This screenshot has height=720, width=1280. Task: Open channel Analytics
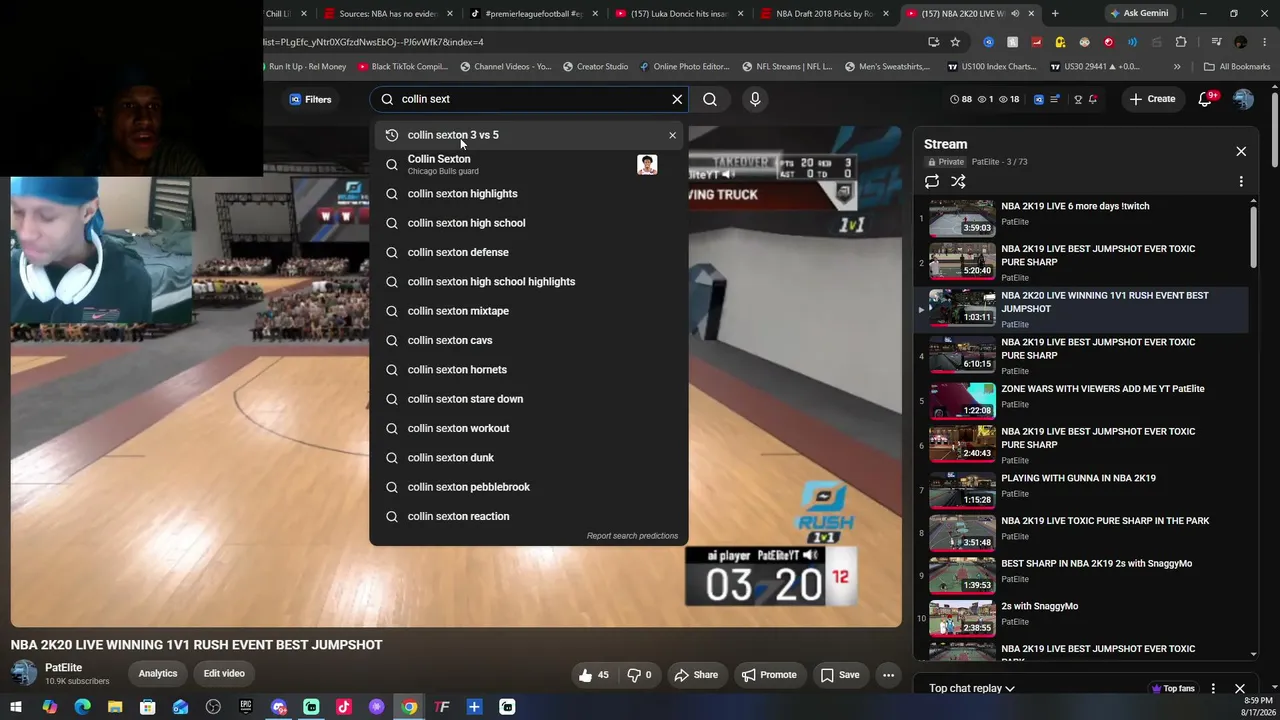[158, 674]
